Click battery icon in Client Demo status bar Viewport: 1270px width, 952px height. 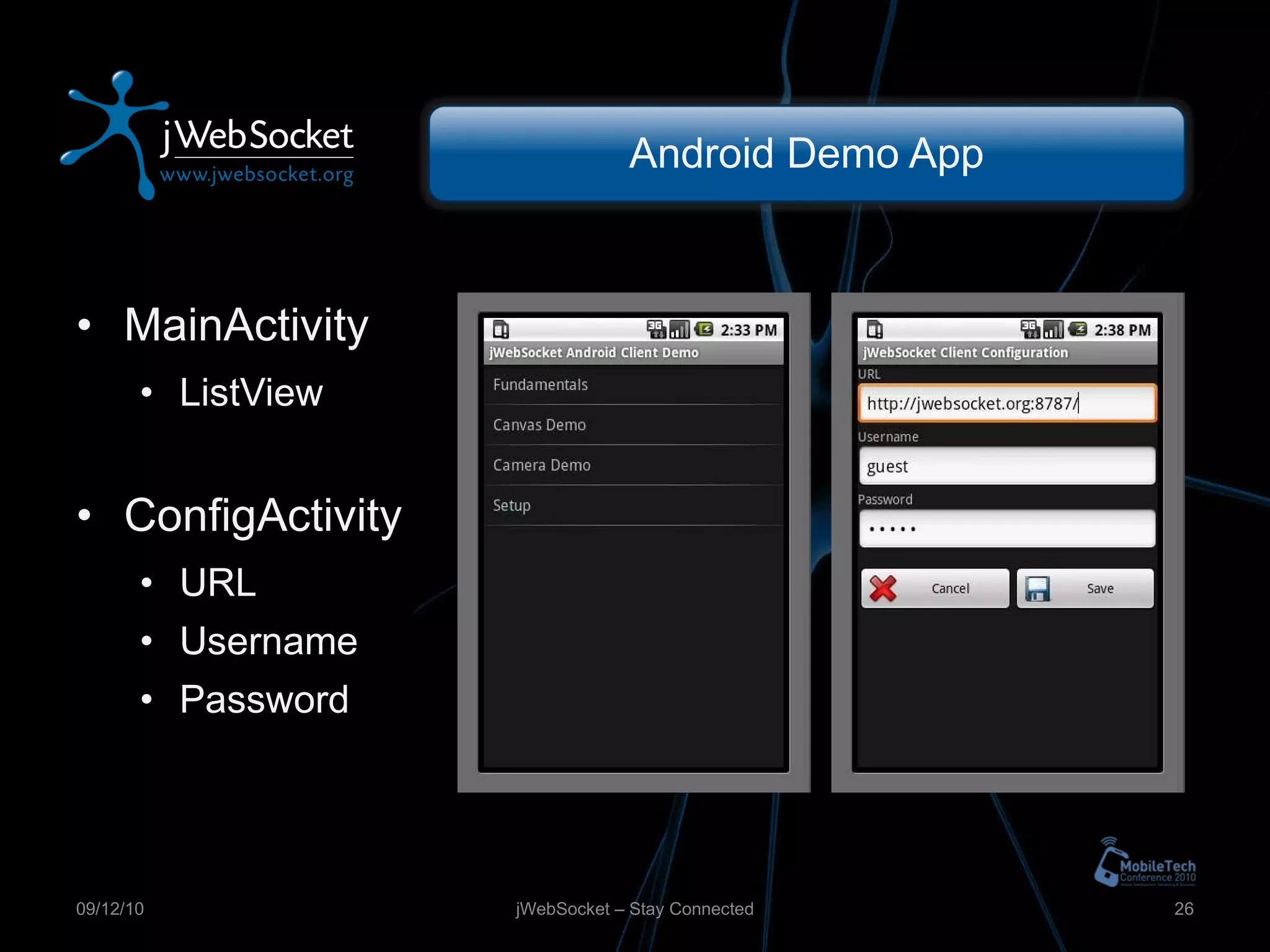pyautogui.click(x=704, y=329)
